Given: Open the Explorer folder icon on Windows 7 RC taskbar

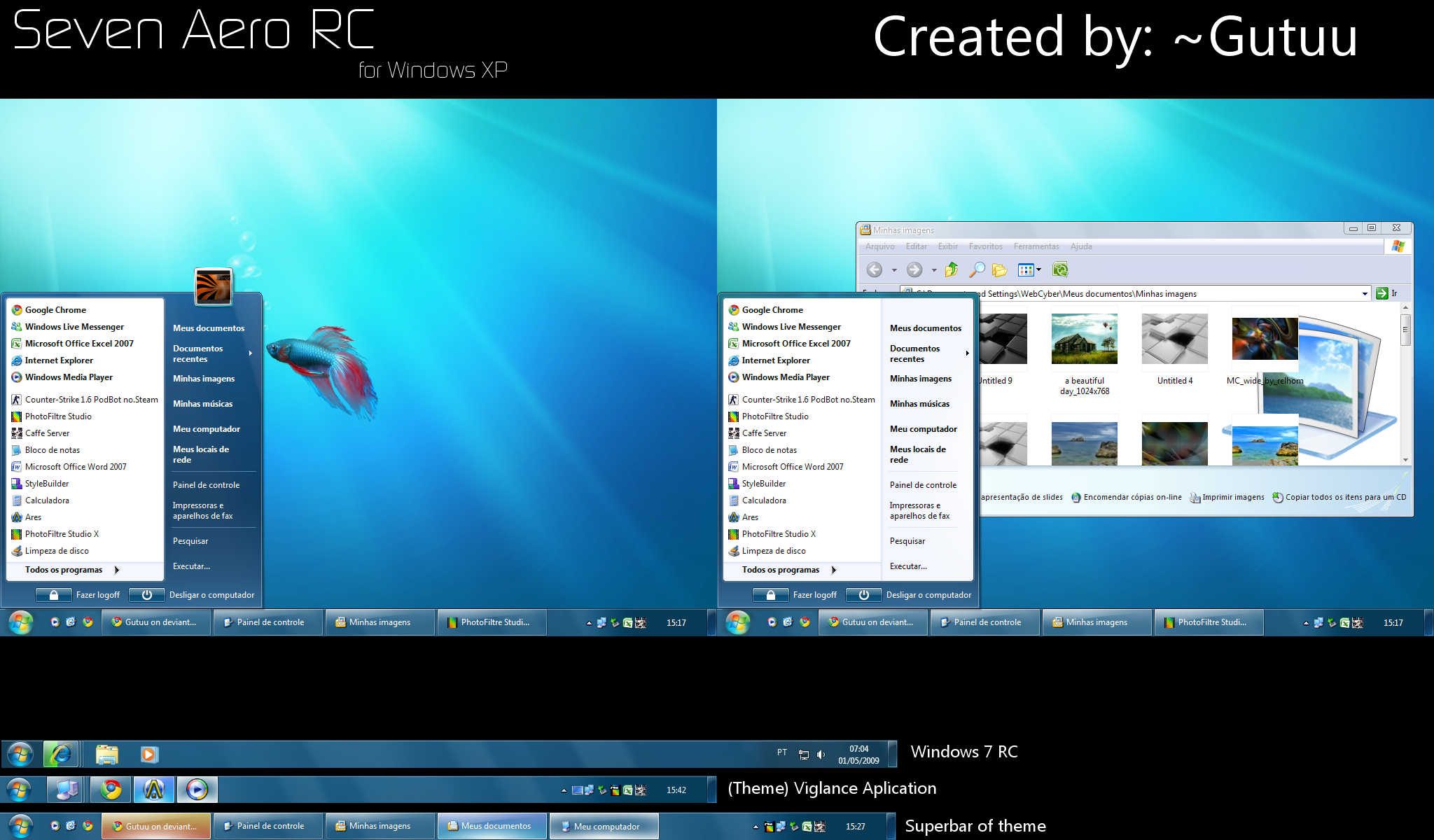Looking at the screenshot, I should pyautogui.click(x=107, y=754).
